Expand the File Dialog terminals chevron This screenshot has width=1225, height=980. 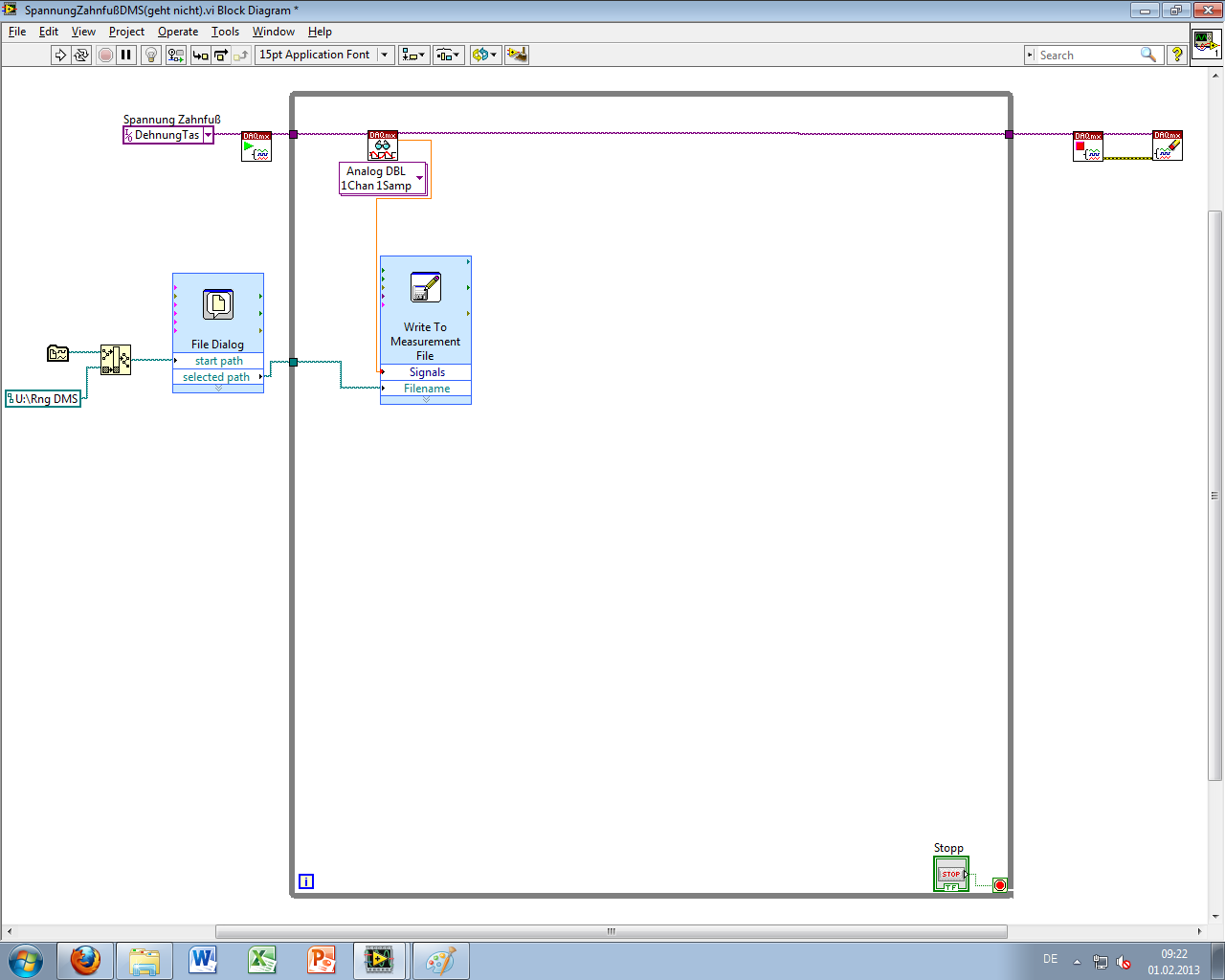(x=218, y=389)
